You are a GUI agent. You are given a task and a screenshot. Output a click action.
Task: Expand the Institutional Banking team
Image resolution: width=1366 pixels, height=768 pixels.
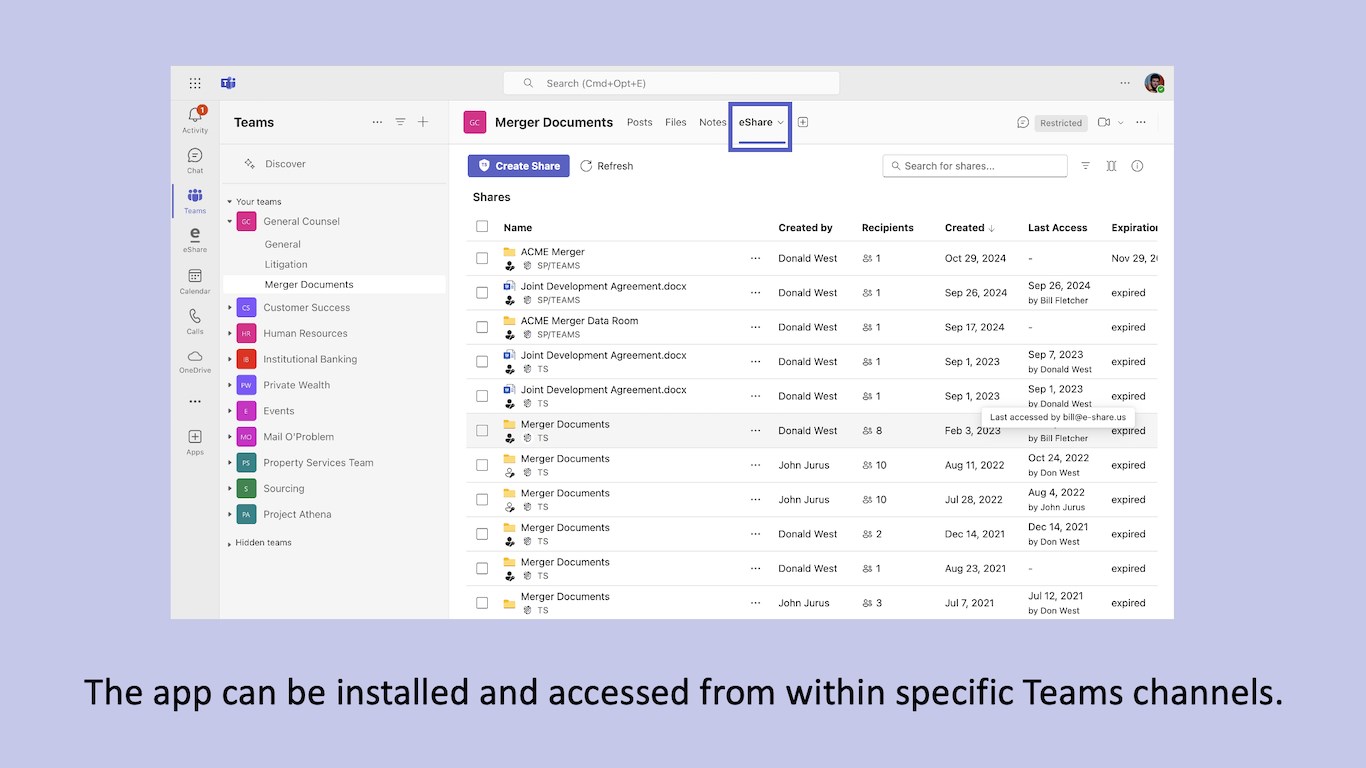coord(229,359)
